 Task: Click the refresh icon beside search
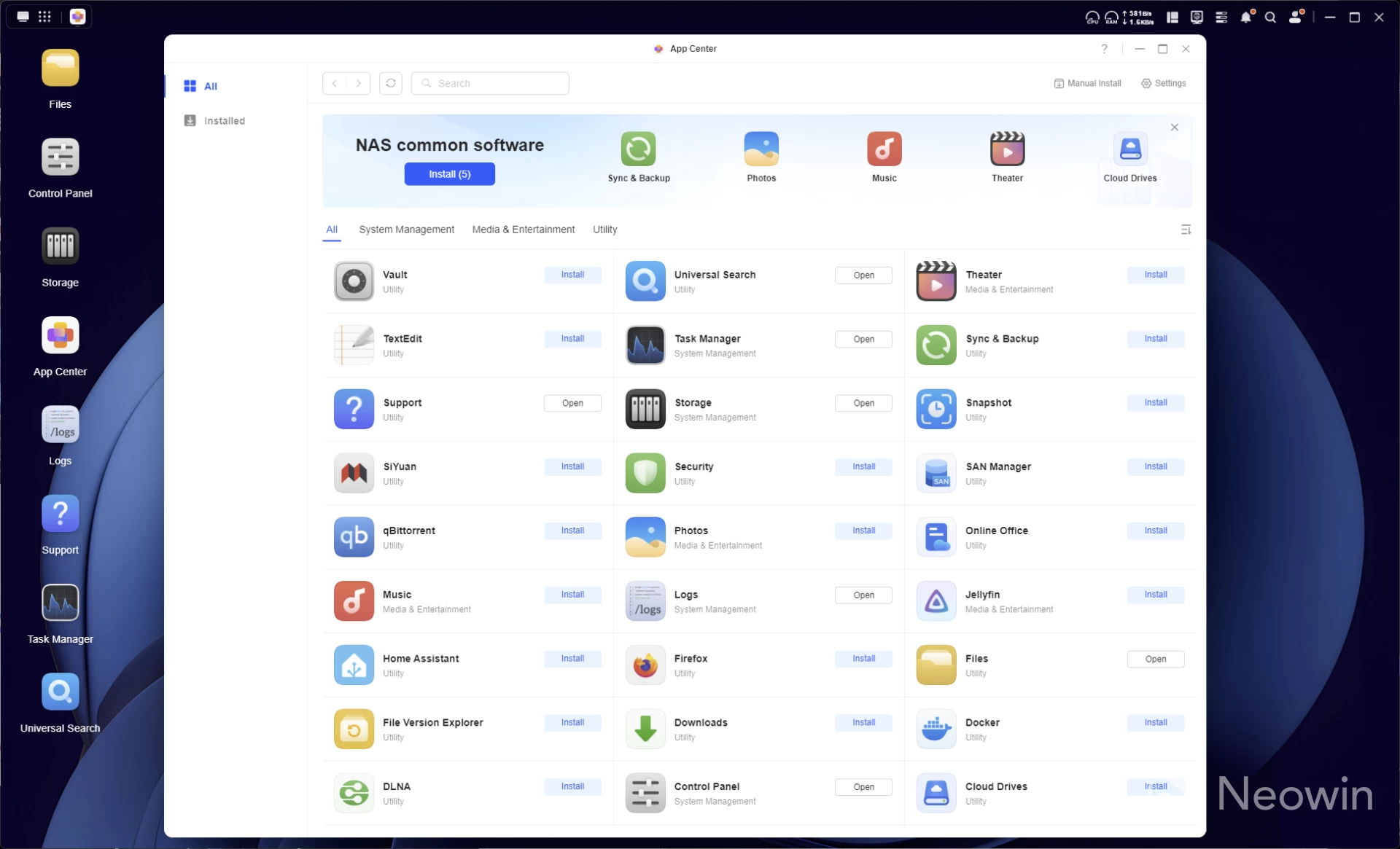click(x=391, y=83)
